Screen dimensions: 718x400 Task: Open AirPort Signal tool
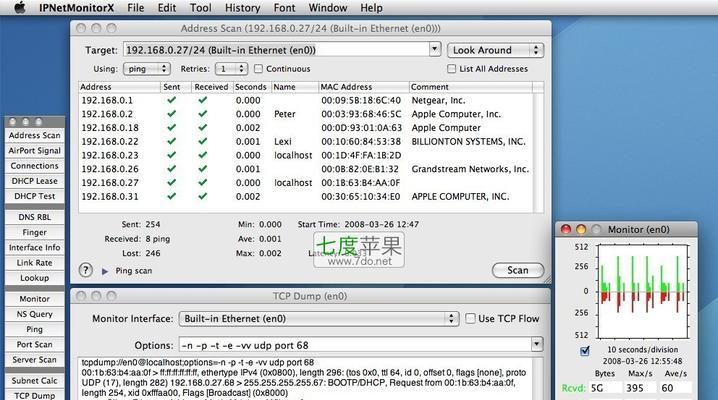point(34,151)
